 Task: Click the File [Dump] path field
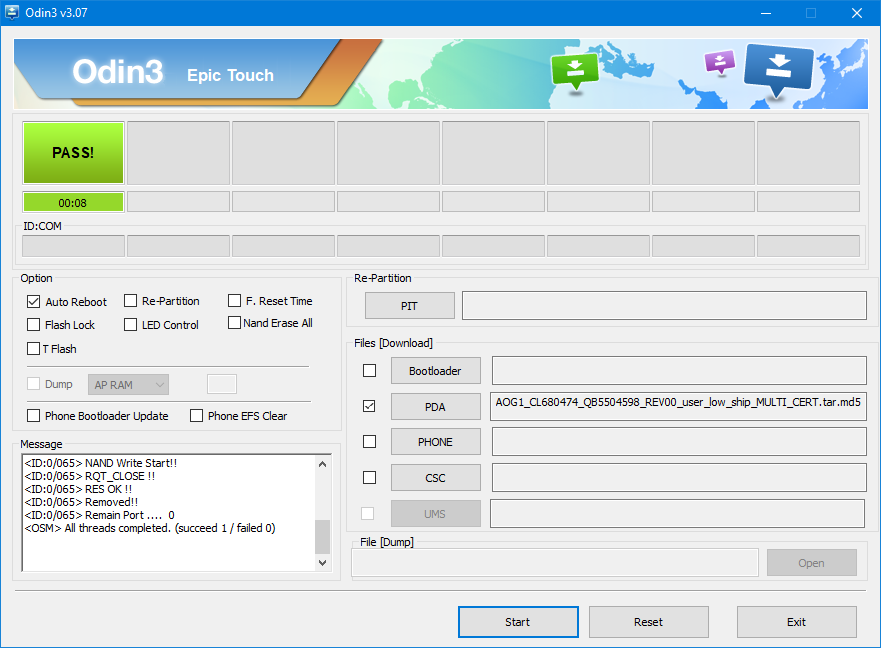pos(555,563)
